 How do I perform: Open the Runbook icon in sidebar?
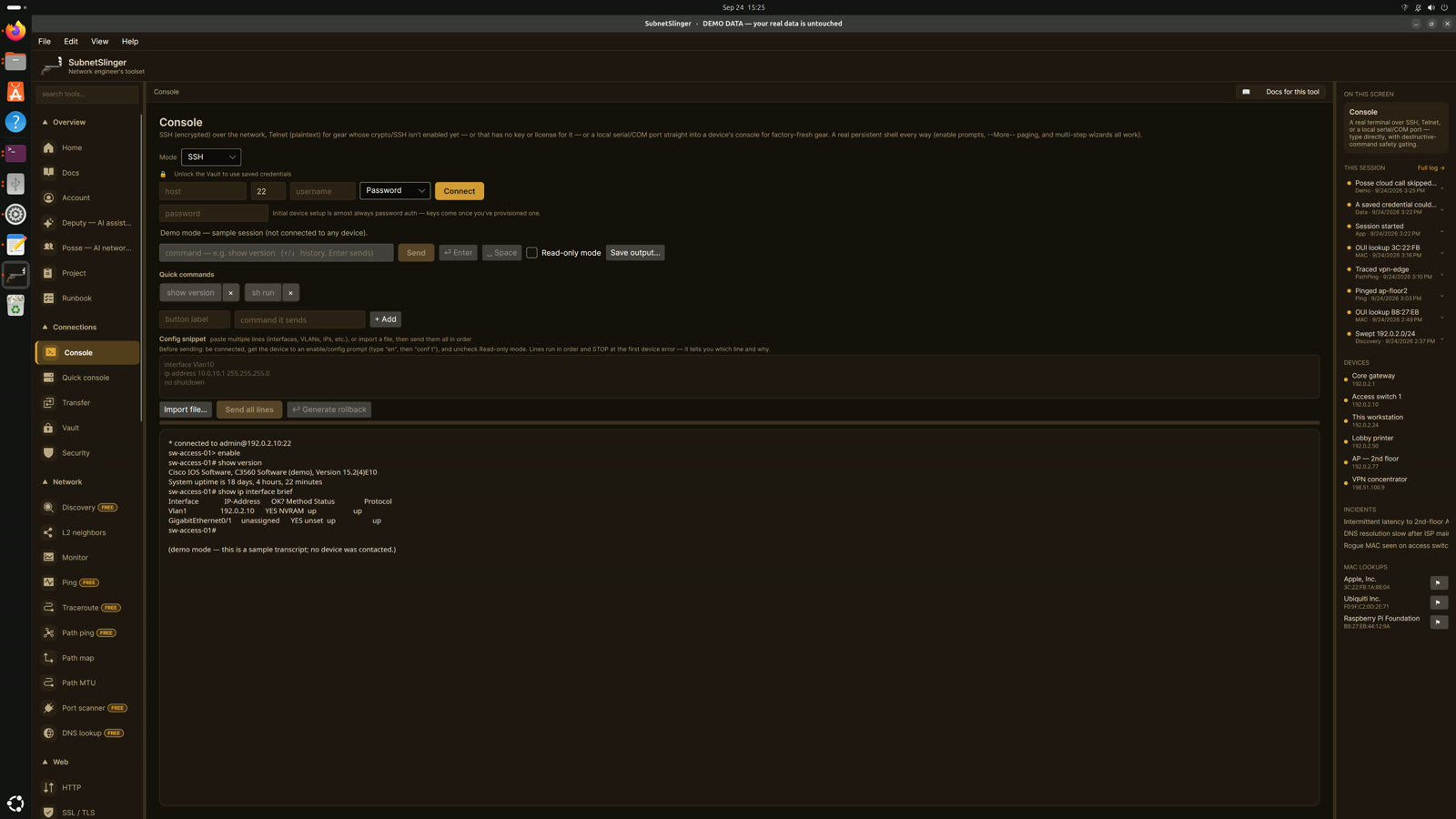[x=48, y=298]
